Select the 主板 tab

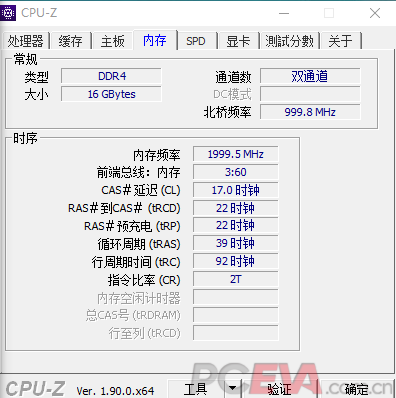point(113,41)
